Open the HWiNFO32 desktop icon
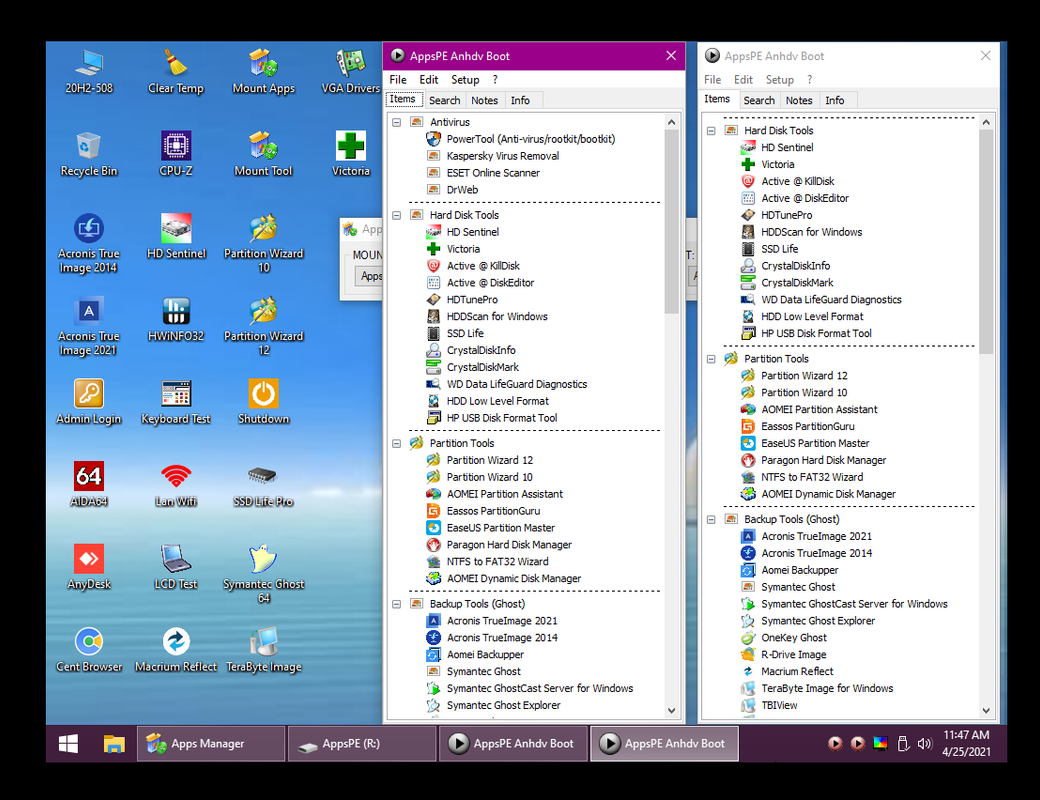Screen dimensions: 1040x800 (x=176, y=319)
